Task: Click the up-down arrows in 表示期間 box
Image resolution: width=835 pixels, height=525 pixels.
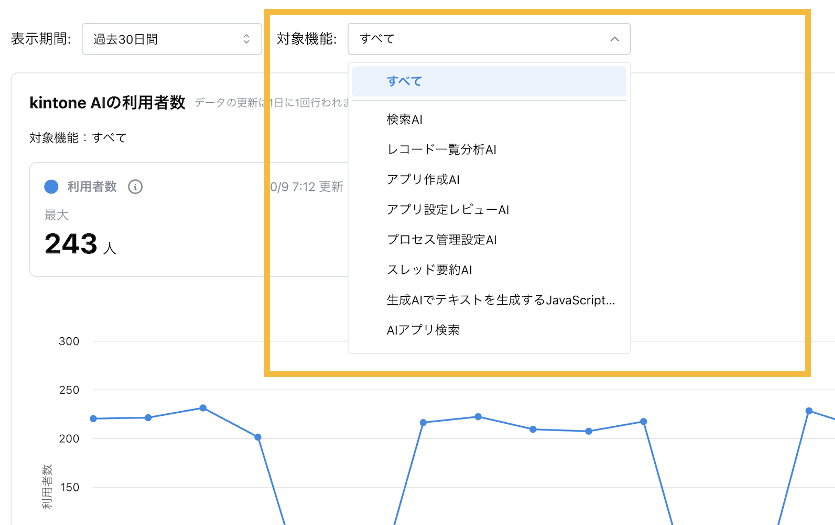Action: (246, 39)
